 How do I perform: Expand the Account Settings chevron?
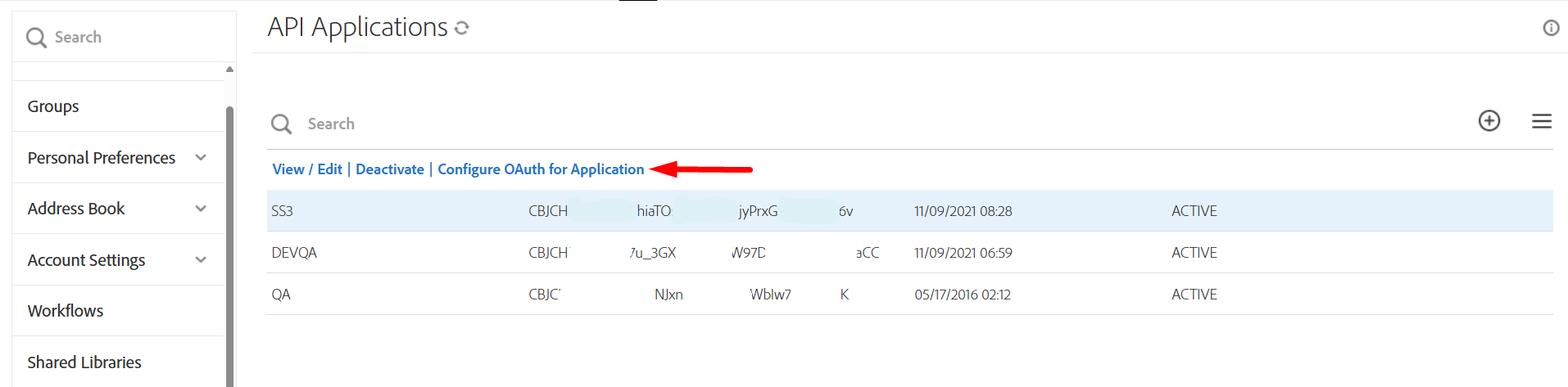[201, 259]
